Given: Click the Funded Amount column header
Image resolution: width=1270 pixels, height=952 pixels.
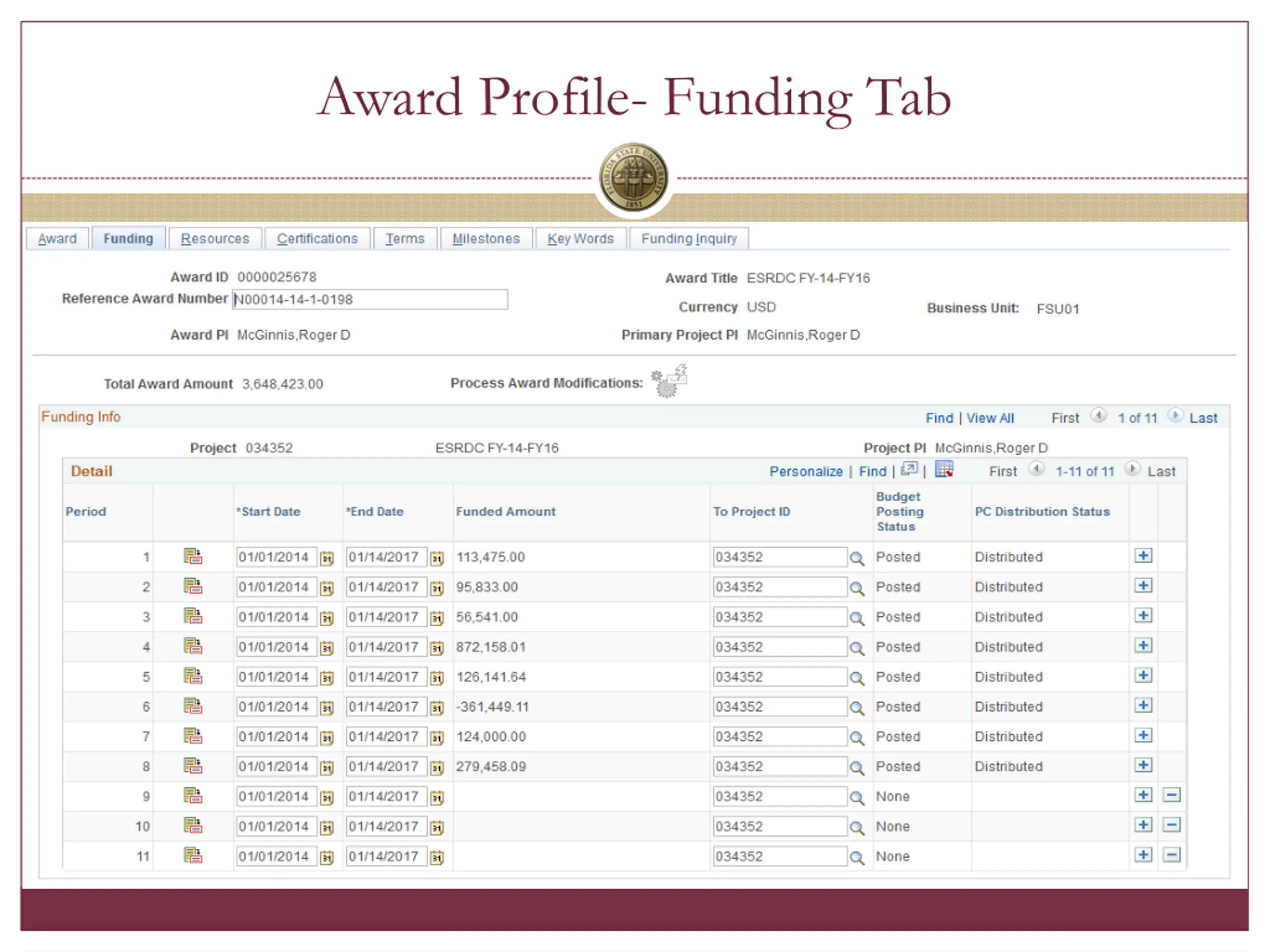Looking at the screenshot, I should tap(506, 511).
